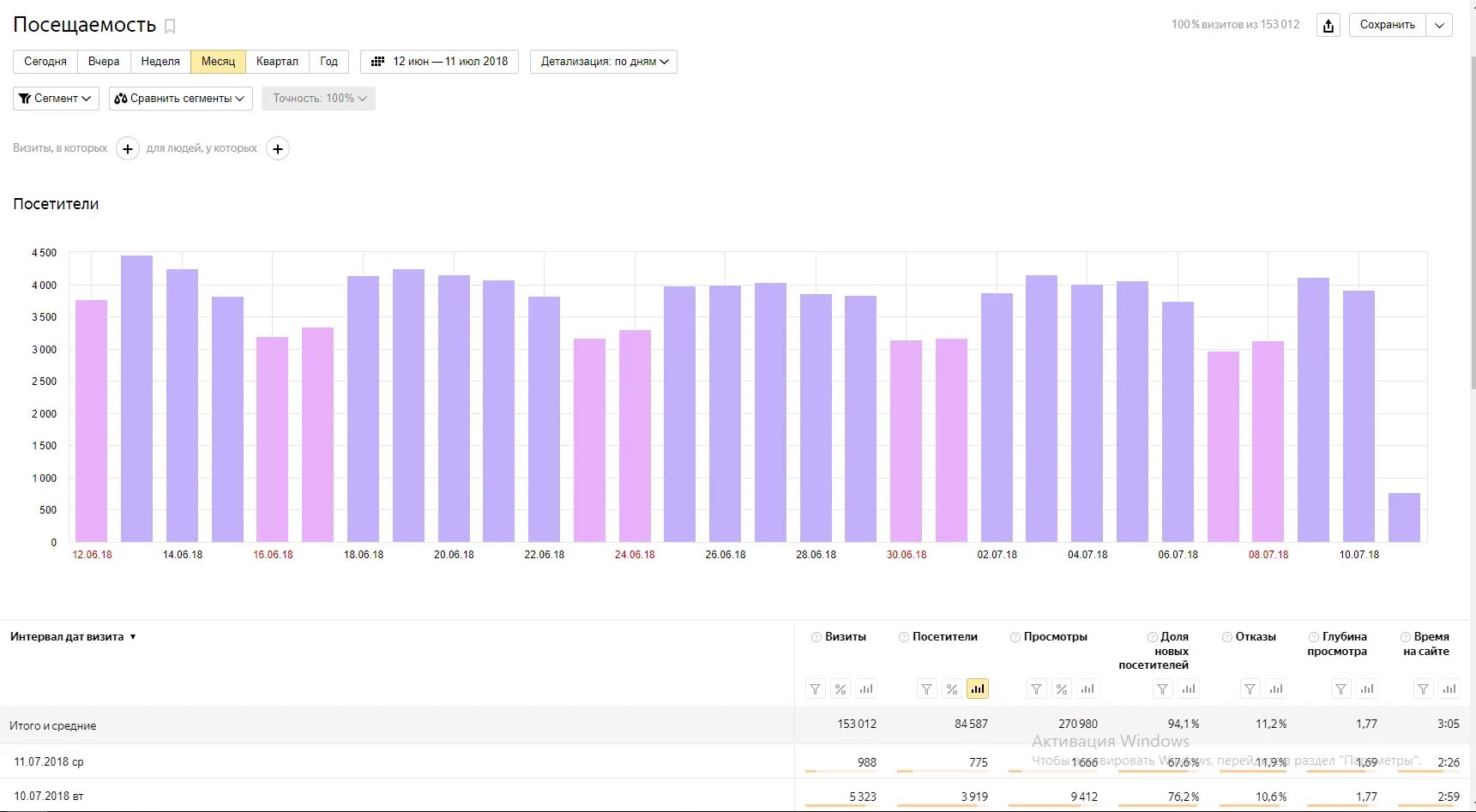Open help tooltip for Визиты

(x=816, y=637)
